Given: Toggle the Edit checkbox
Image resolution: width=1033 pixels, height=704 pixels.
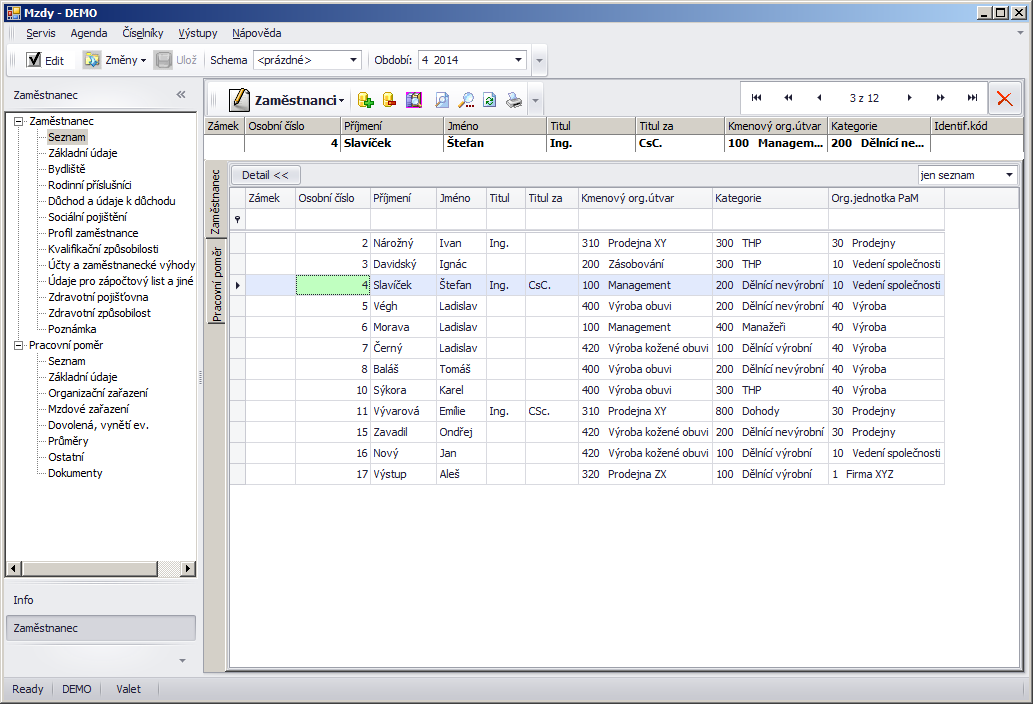Looking at the screenshot, I should [34, 60].
